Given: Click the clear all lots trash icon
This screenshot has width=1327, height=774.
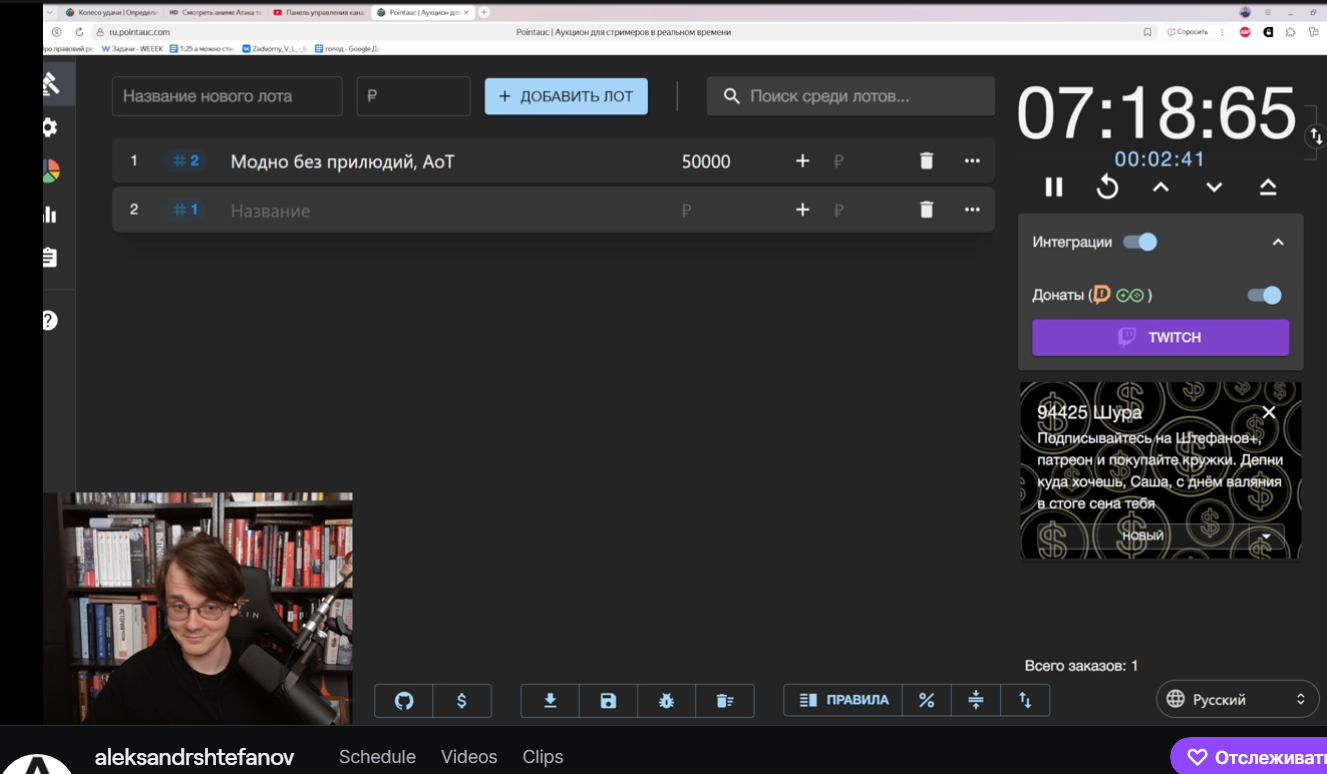Looking at the screenshot, I should [725, 701].
